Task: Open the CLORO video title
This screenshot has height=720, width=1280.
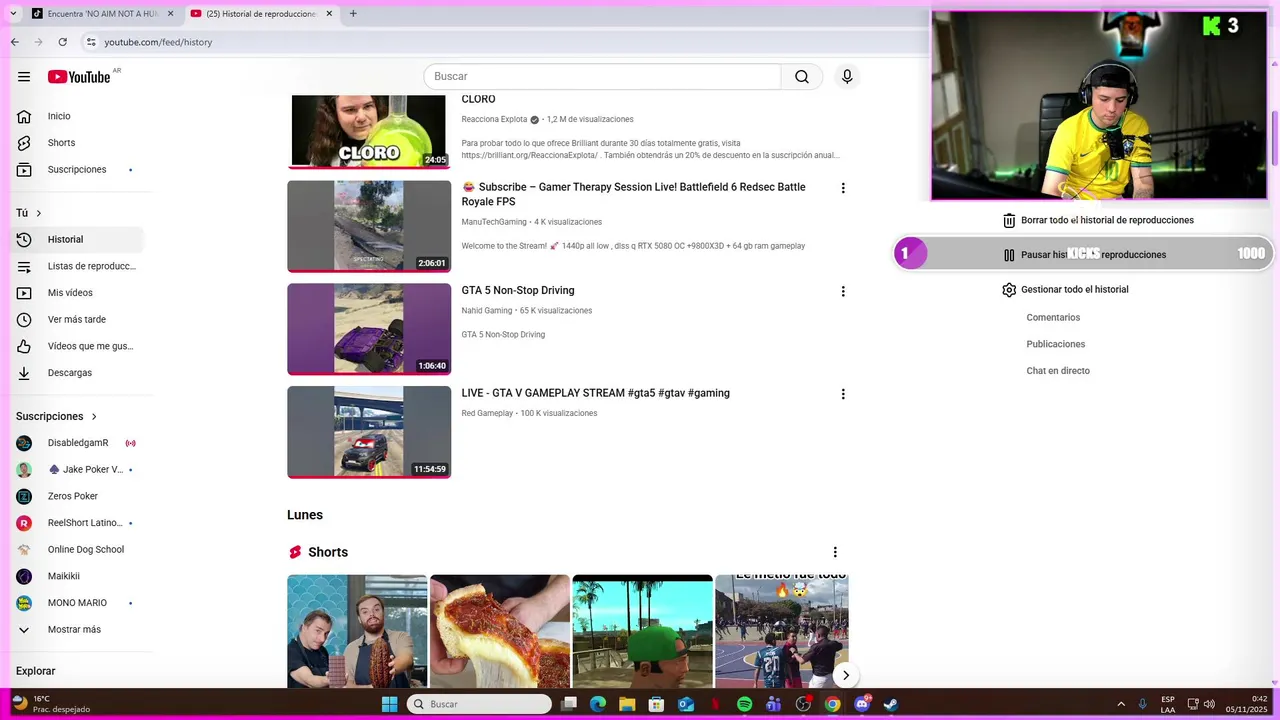Action: (478, 99)
